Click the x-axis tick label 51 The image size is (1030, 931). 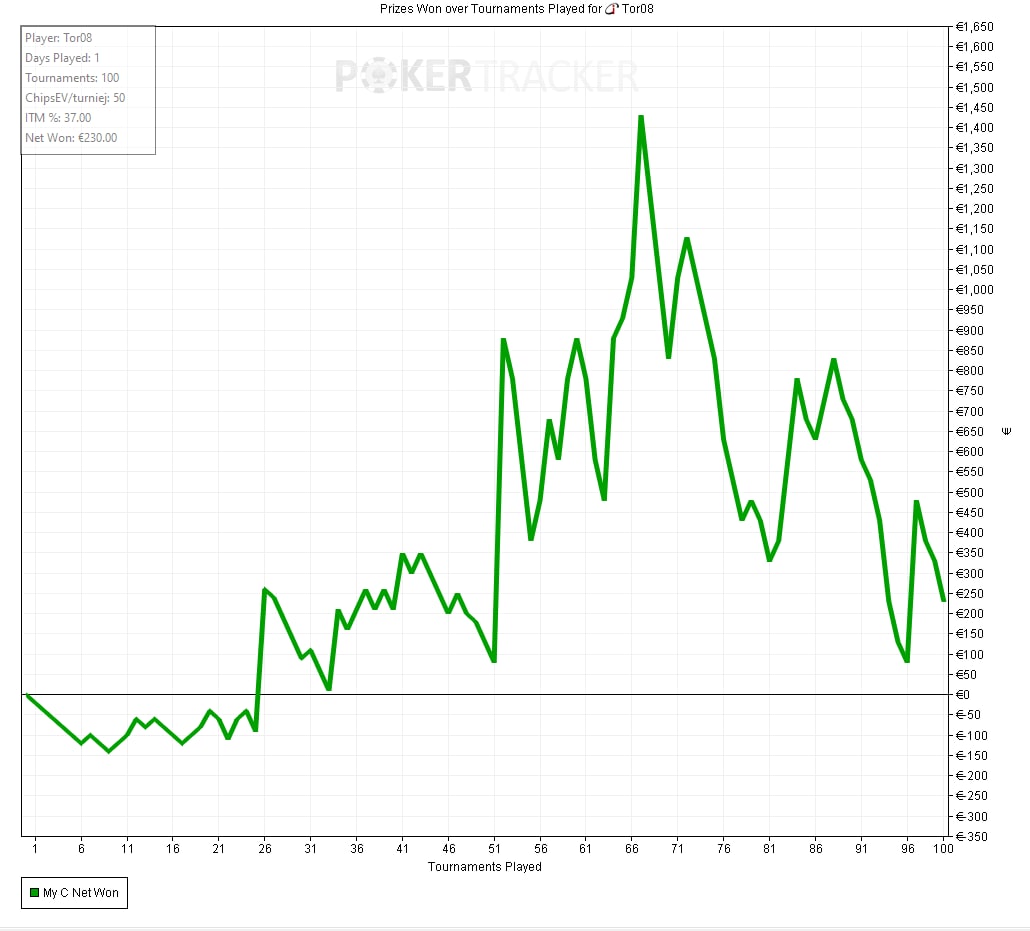494,849
